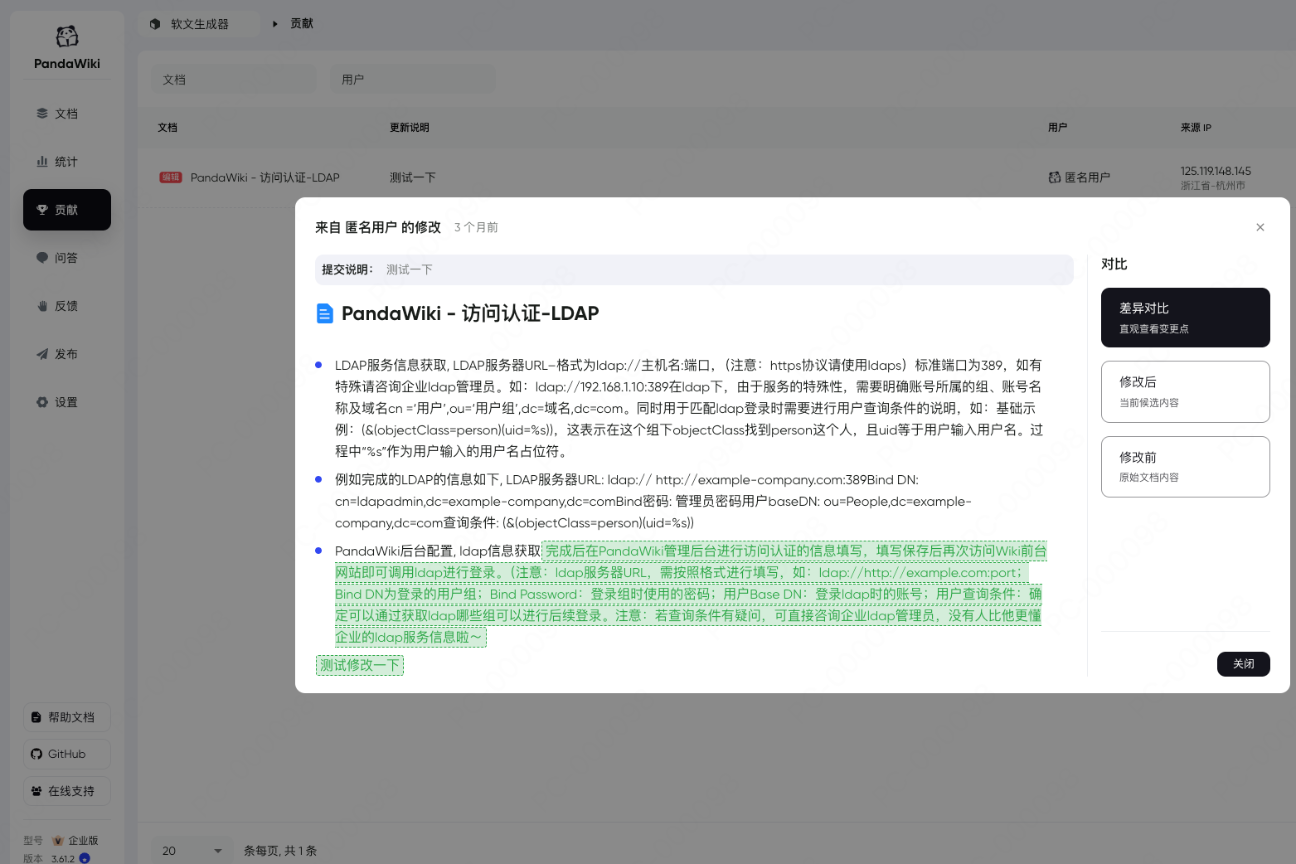This screenshot has height=864, width=1296.
Task: Open the GitHub link button
Action: tap(67, 754)
